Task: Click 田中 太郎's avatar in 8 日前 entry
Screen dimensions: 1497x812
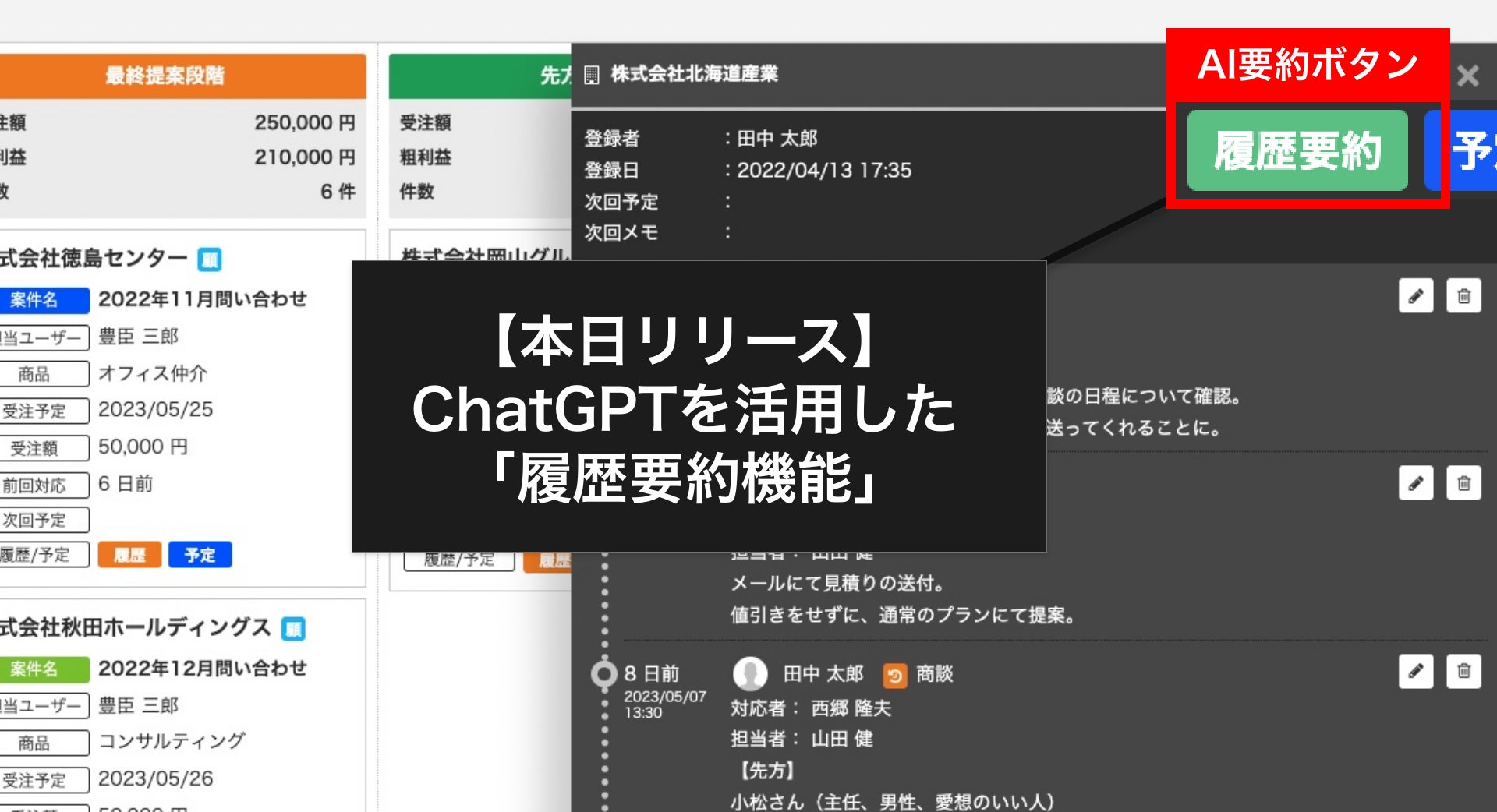Action: tap(750, 674)
